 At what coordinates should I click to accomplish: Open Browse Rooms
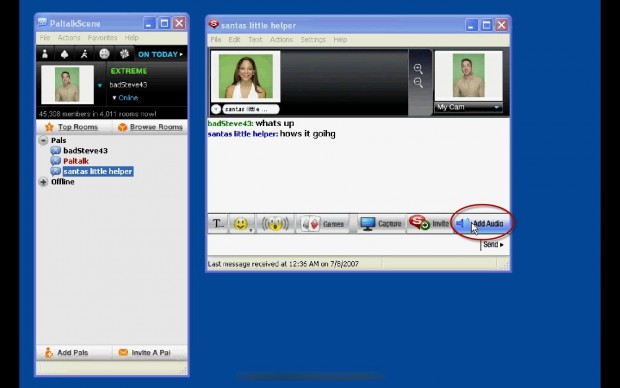pyautogui.click(x=156, y=127)
